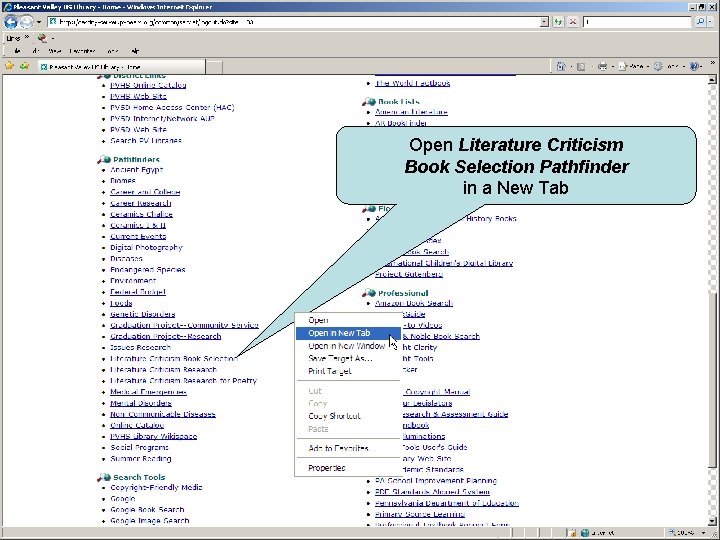Choose Open in New Window
Screen dimensions: 720x540
pyautogui.click(x=348, y=346)
